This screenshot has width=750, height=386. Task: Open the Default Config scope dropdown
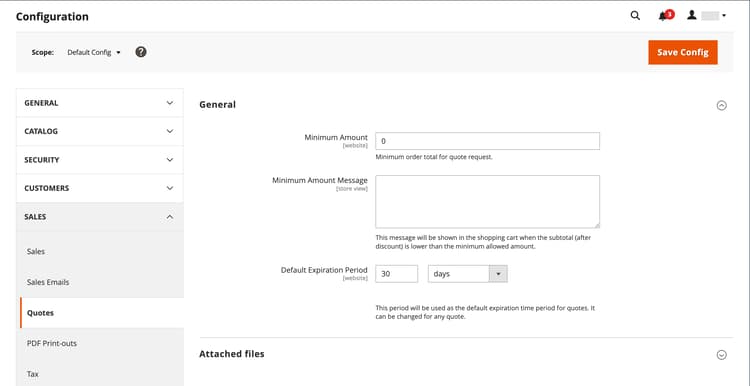94,53
